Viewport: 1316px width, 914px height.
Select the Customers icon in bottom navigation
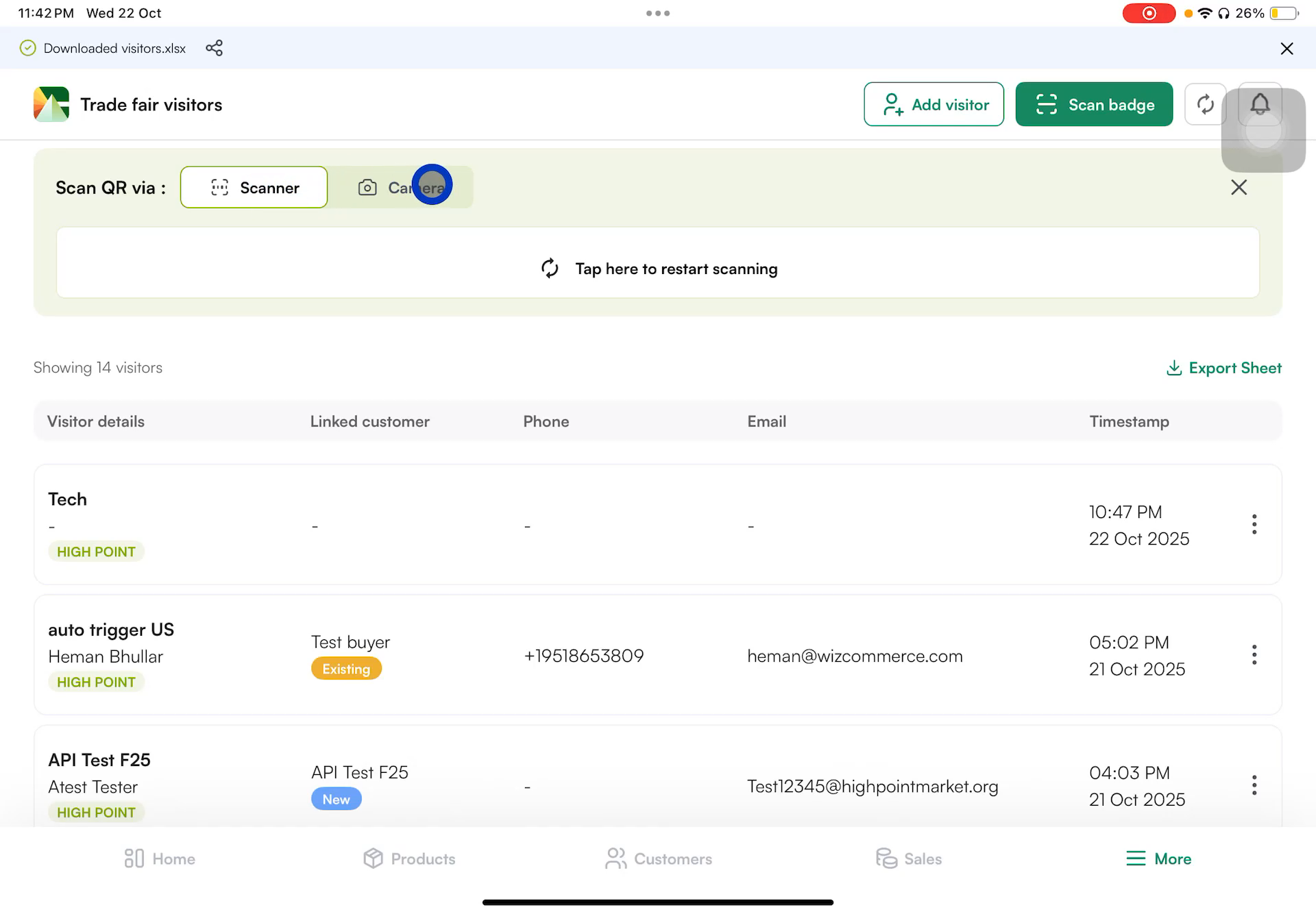(x=616, y=858)
